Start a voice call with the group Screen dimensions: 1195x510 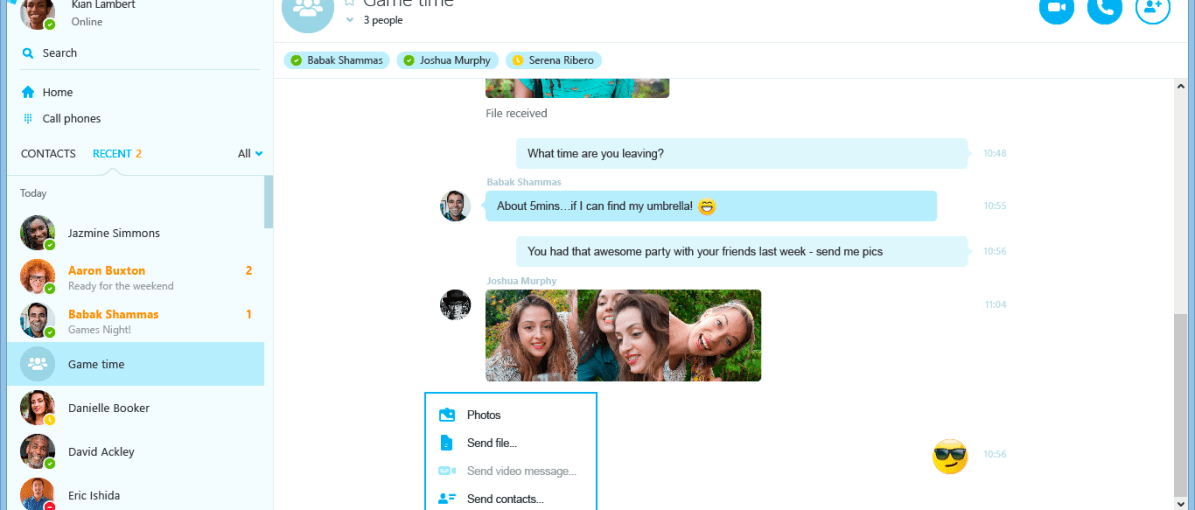coord(1104,8)
